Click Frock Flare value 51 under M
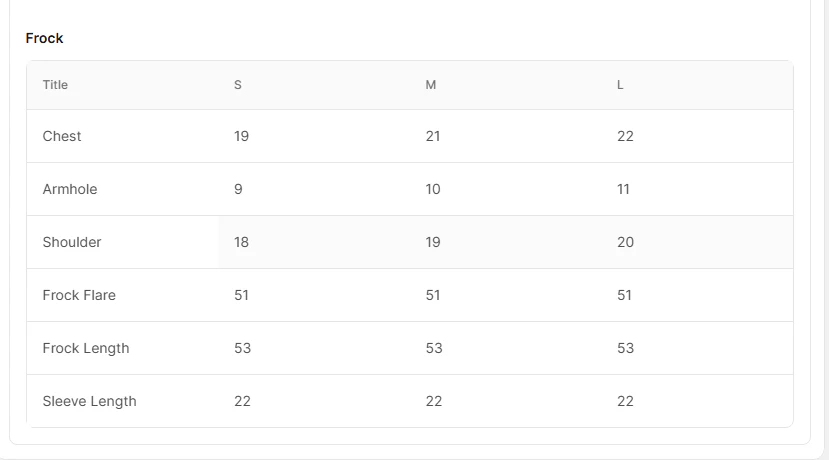829x460 pixels. pyautogui.click(x=433, y=295)
